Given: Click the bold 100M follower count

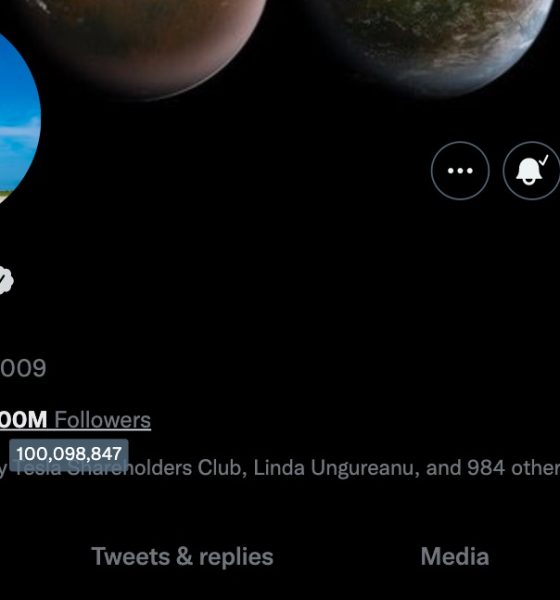Looking at the screenshot, I should click(x=23, y=419).
